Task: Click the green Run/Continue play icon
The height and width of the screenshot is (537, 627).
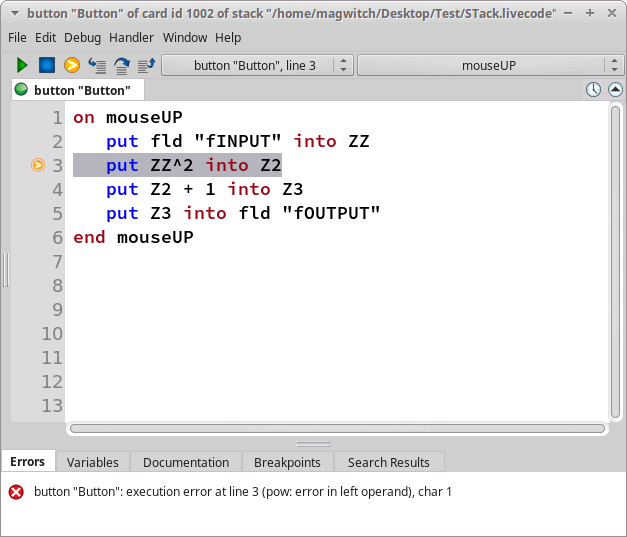Action: tap(22, 65)
